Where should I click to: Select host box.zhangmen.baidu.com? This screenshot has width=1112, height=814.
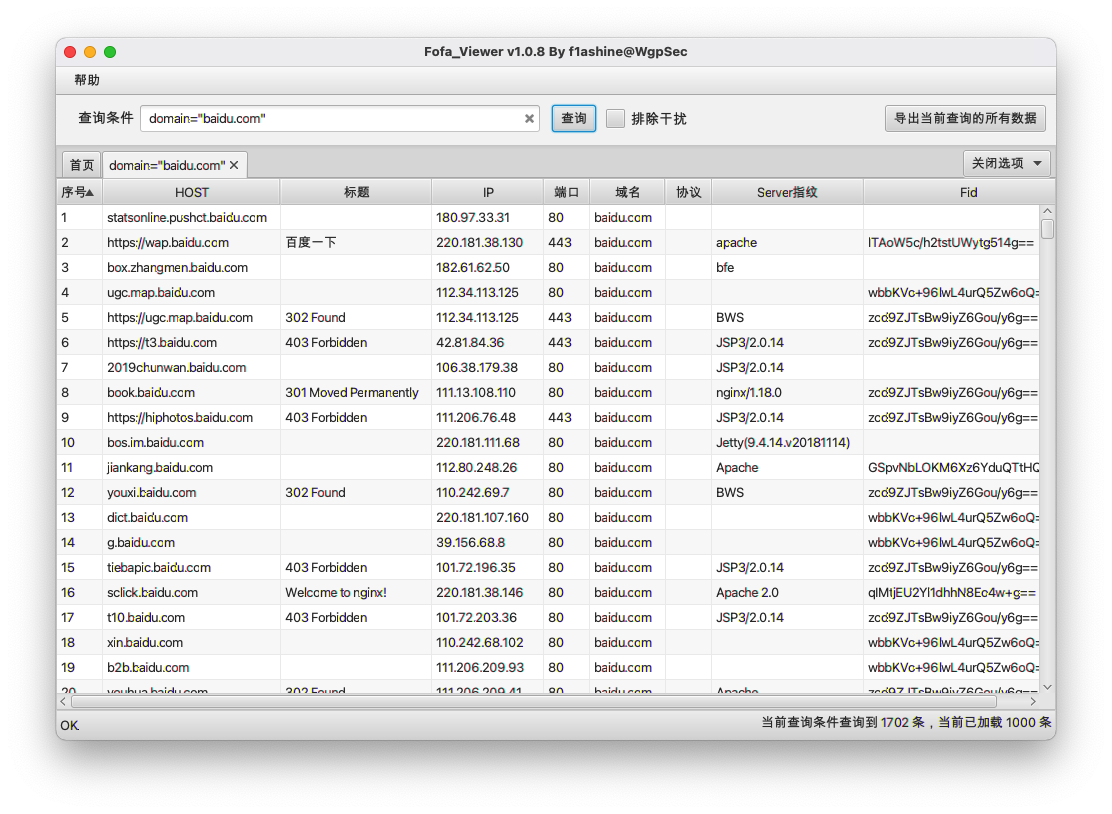coord(177,267)
